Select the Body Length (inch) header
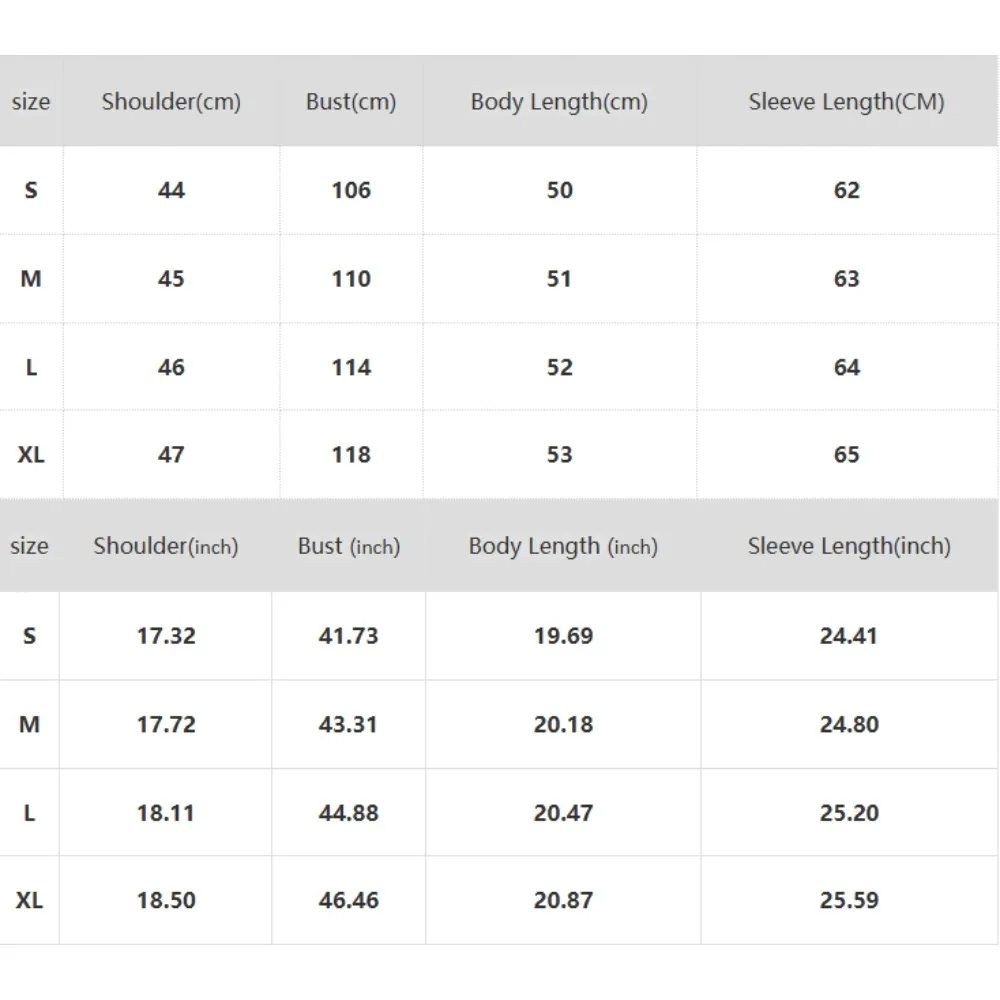1000x1000 pixels. (x=563, y=546)
